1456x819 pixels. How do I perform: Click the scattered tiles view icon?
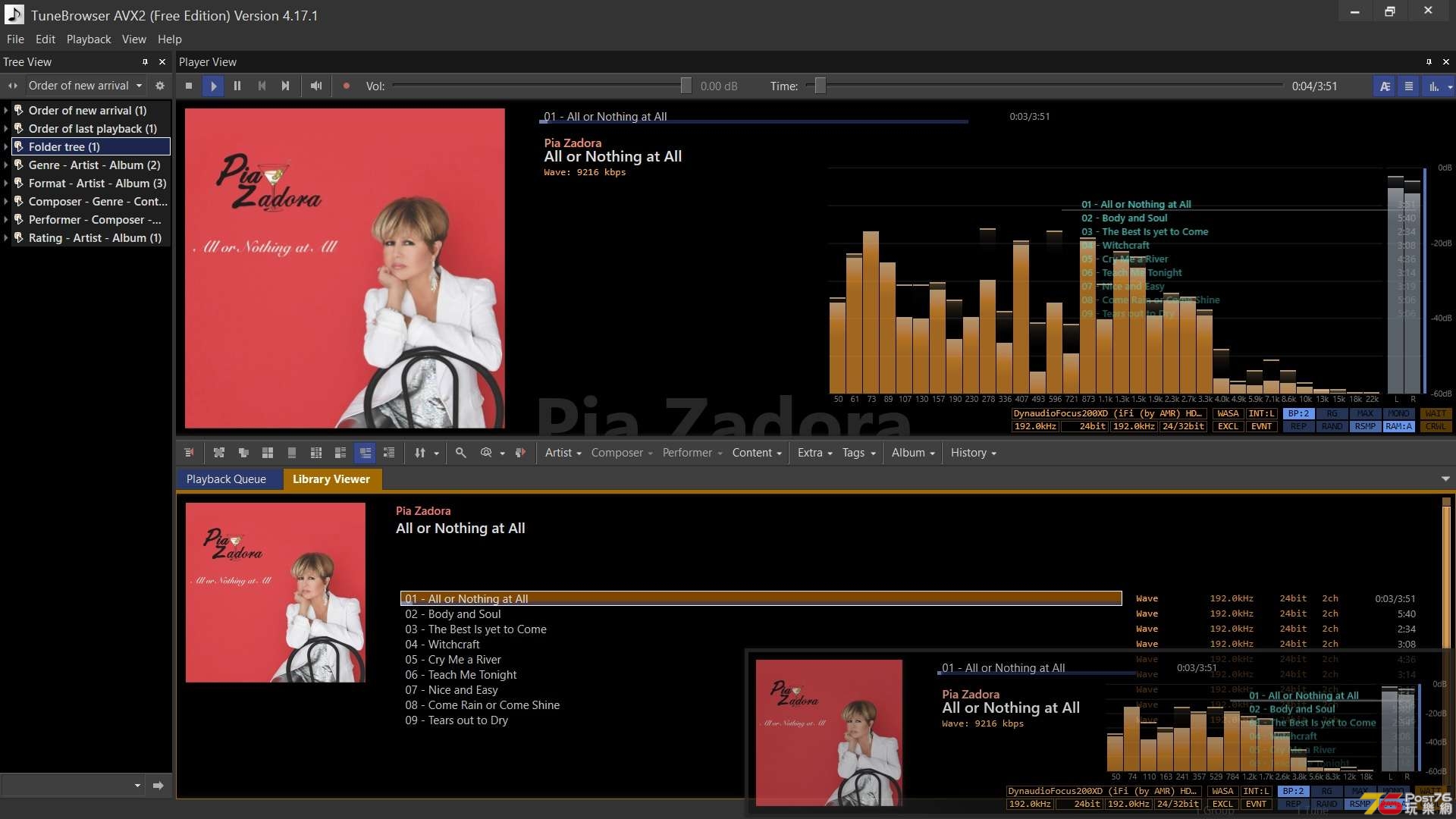coord(219,453)
